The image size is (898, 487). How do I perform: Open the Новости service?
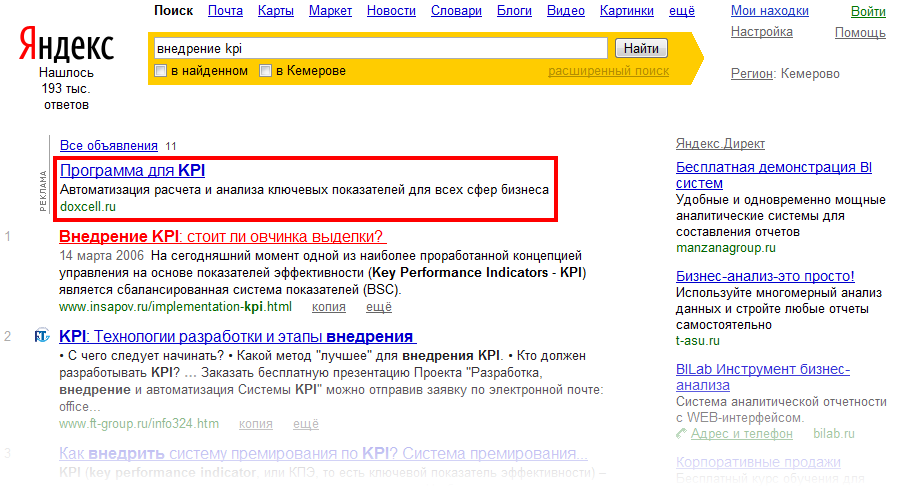[391, 10]
